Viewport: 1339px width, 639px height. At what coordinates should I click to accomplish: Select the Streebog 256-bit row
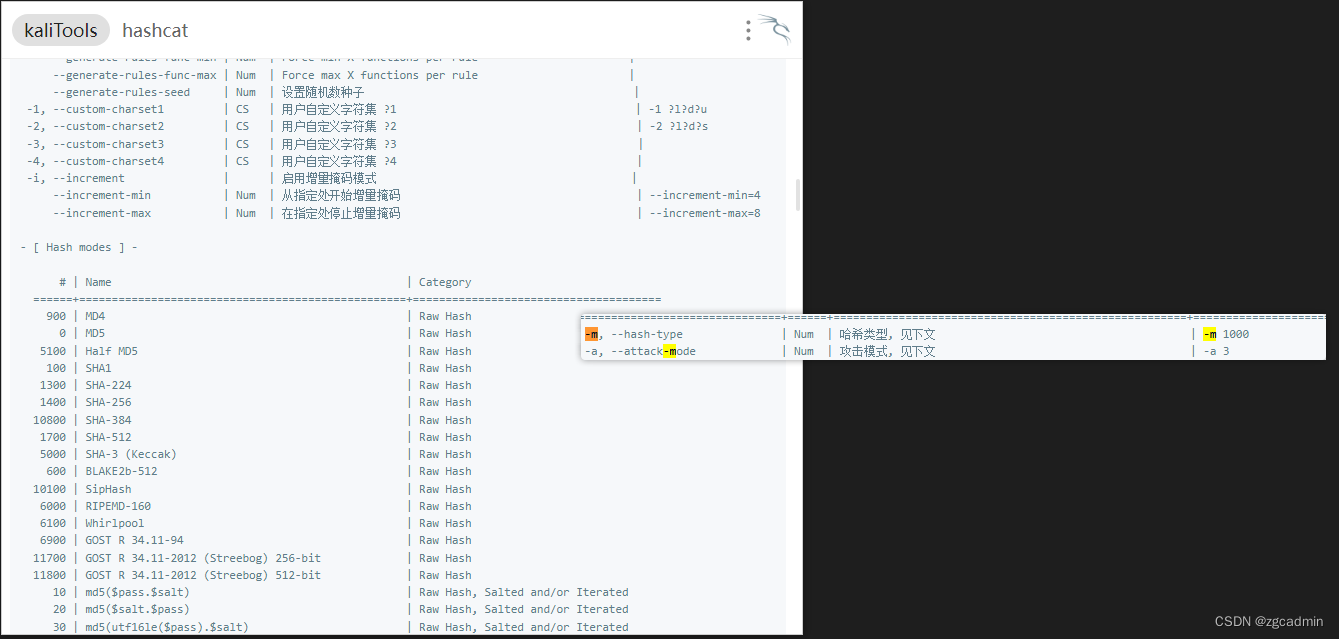coord(252,558)
